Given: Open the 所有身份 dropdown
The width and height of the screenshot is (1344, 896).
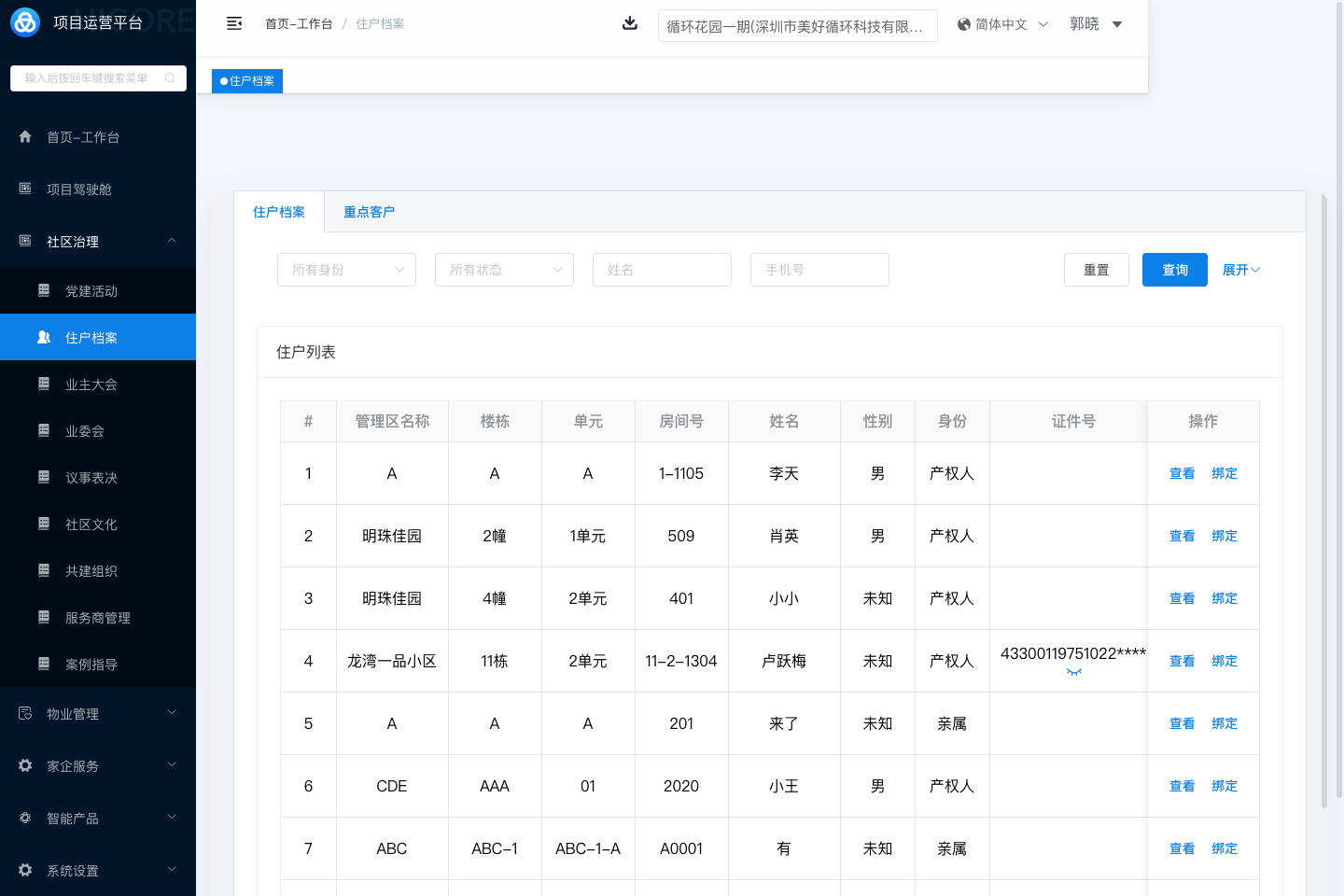Looking at the screenshot, I should point(346,270).
